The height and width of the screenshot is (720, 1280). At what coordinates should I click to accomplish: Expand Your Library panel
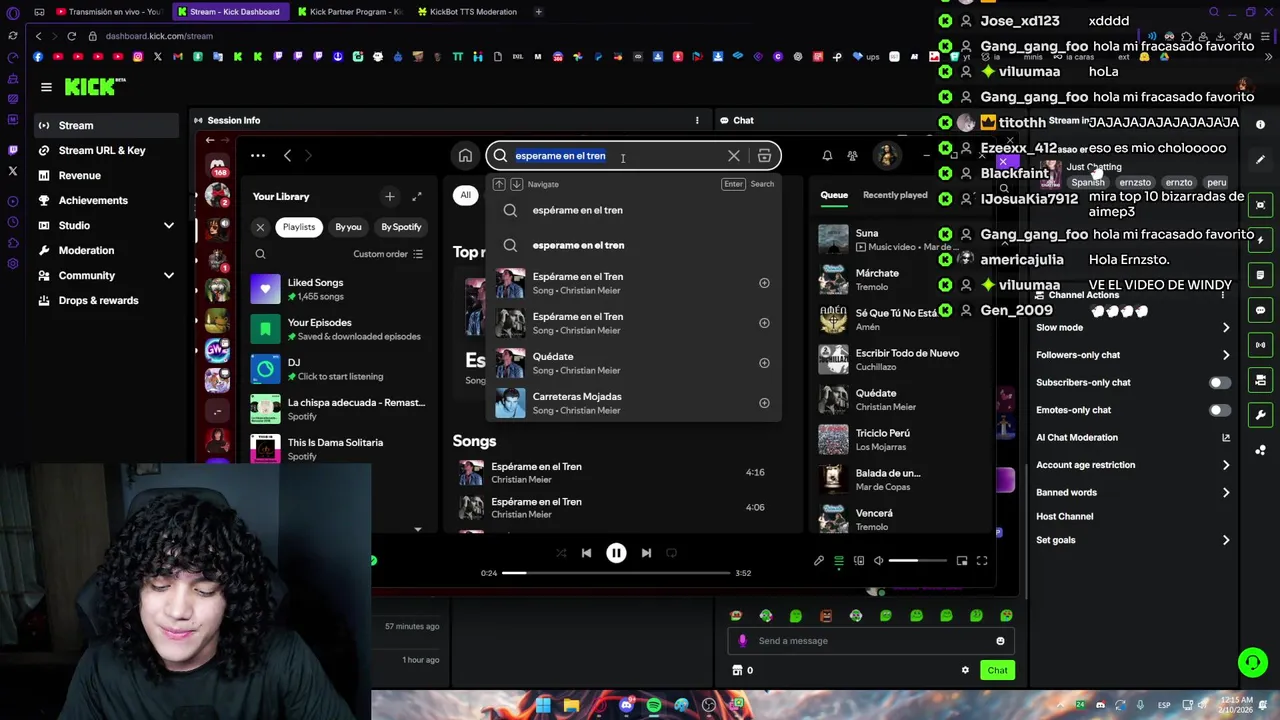tap(417, 196)
